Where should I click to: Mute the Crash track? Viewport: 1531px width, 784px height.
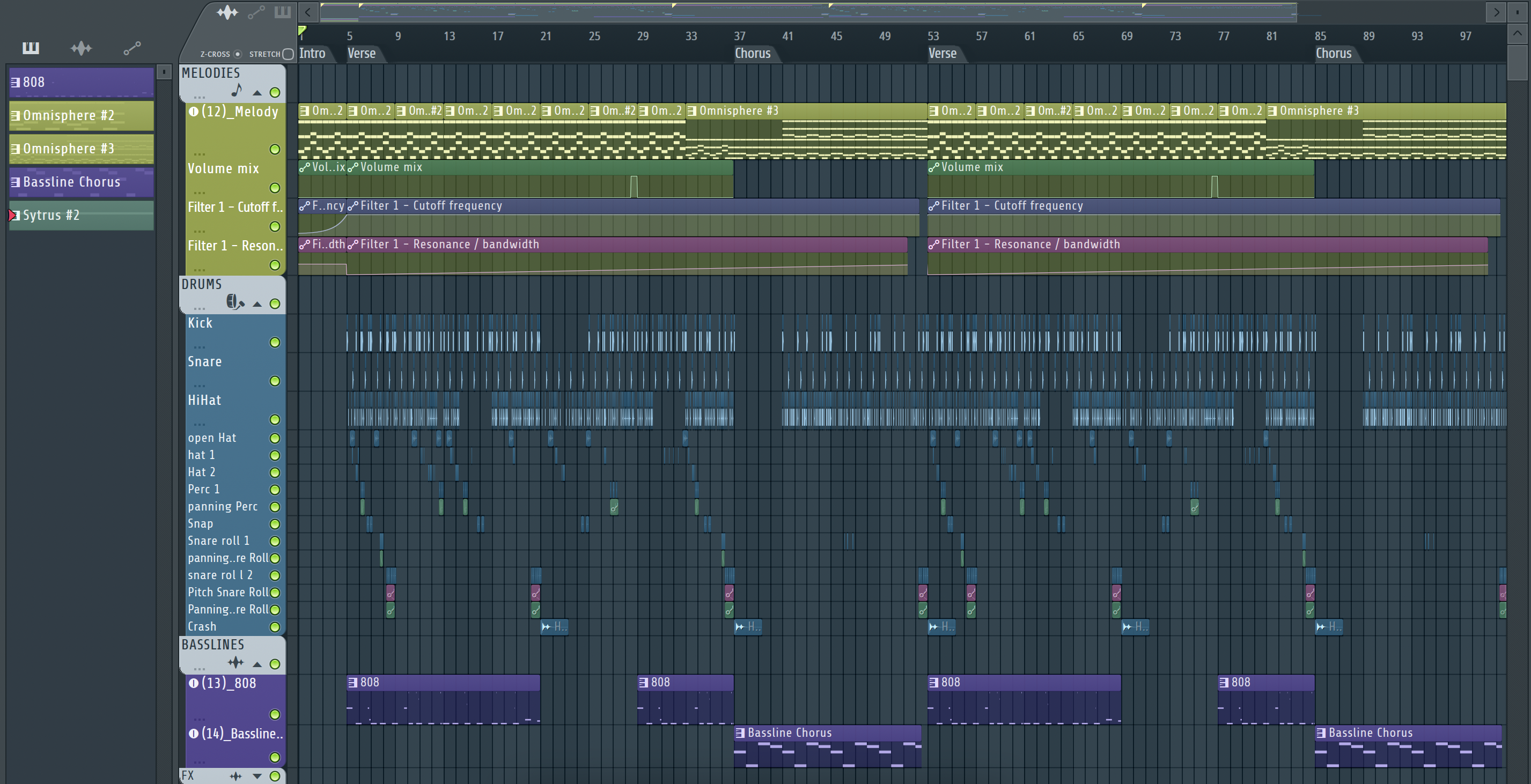click(x=275, y=626)
